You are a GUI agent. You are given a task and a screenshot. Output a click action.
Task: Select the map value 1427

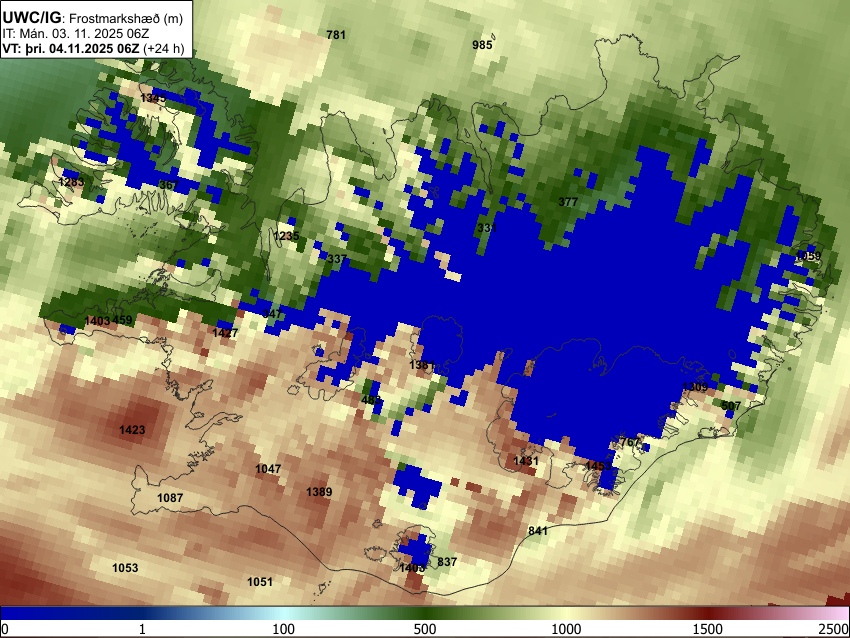[225, 332]
